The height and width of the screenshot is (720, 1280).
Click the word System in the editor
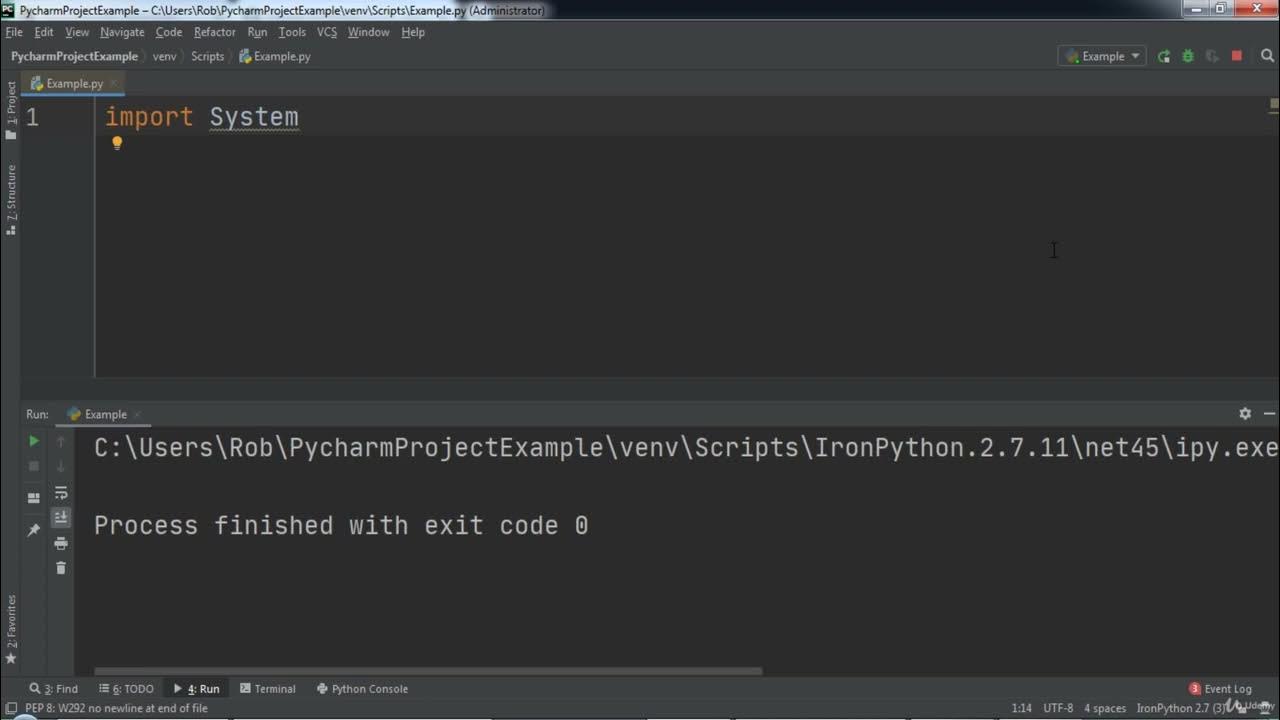pos(254,117)
